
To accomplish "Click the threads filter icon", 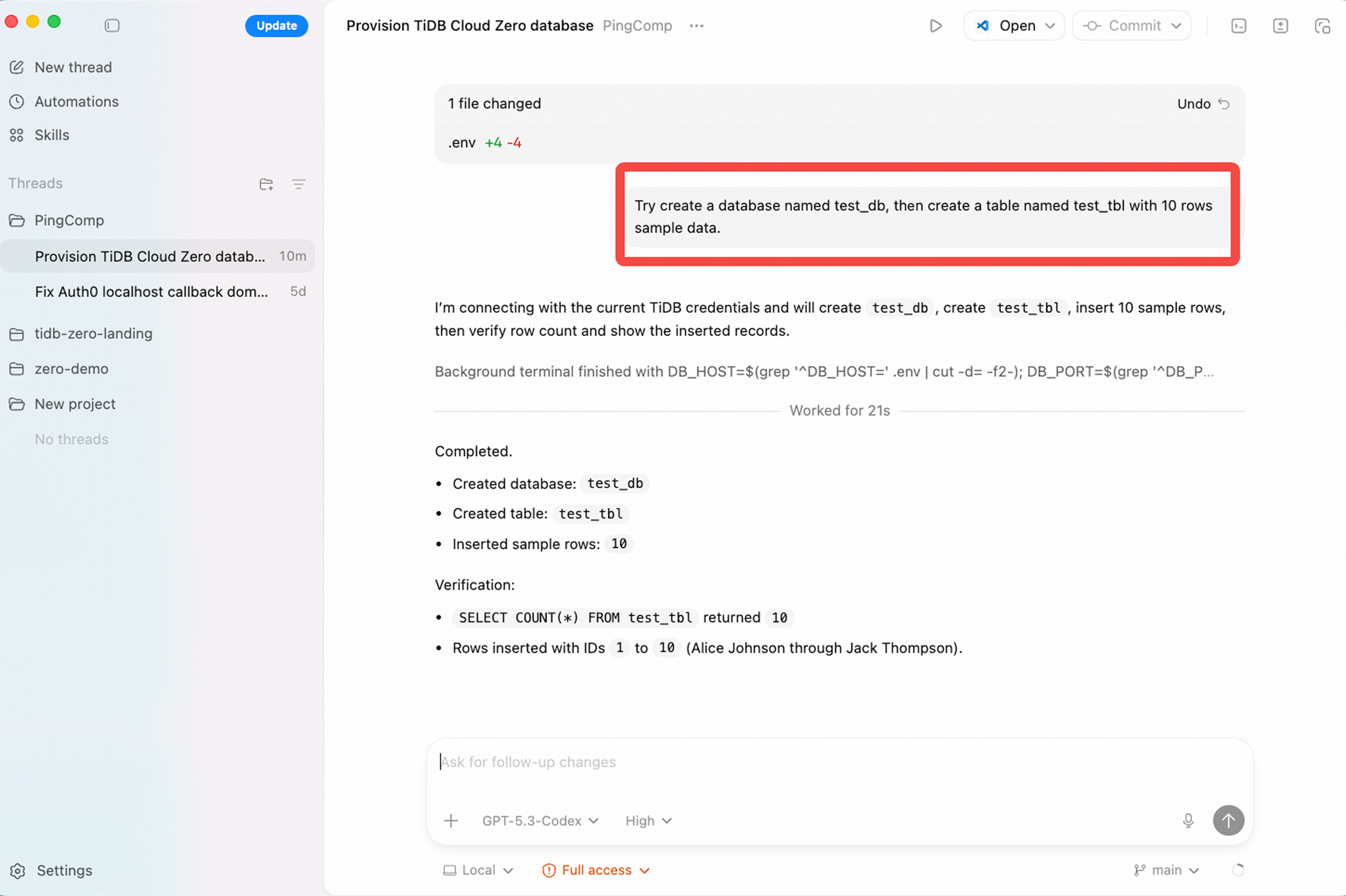I will [x=298, y=184].
